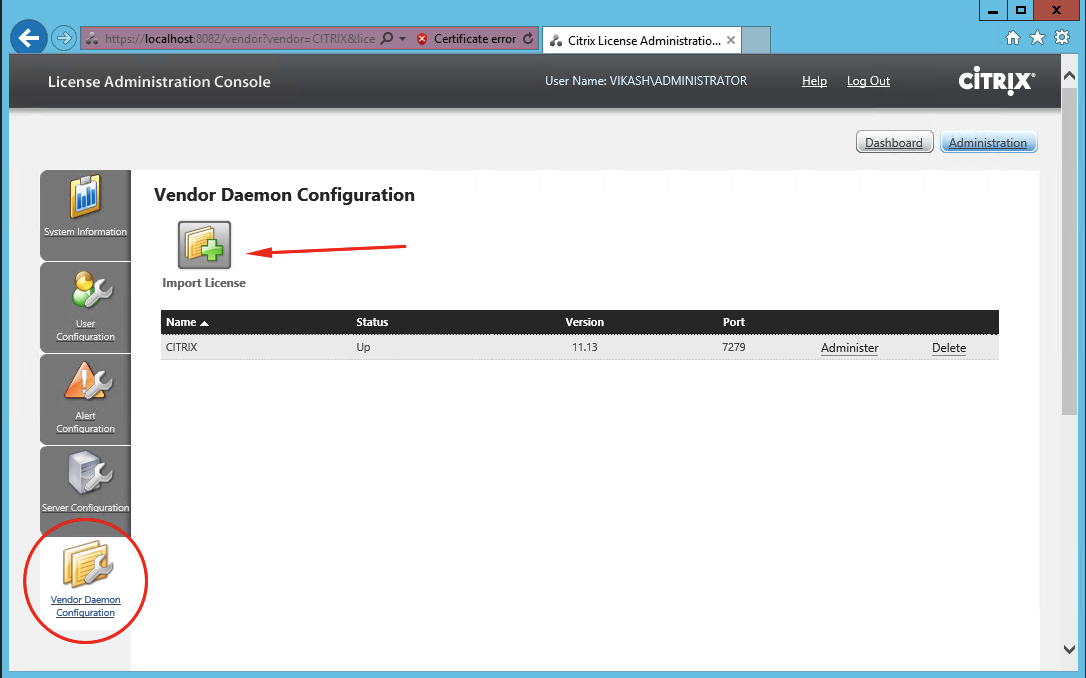Screen dimensions: 1086x678
Task: Go back with browser back arrow
Action: point(29,37)
